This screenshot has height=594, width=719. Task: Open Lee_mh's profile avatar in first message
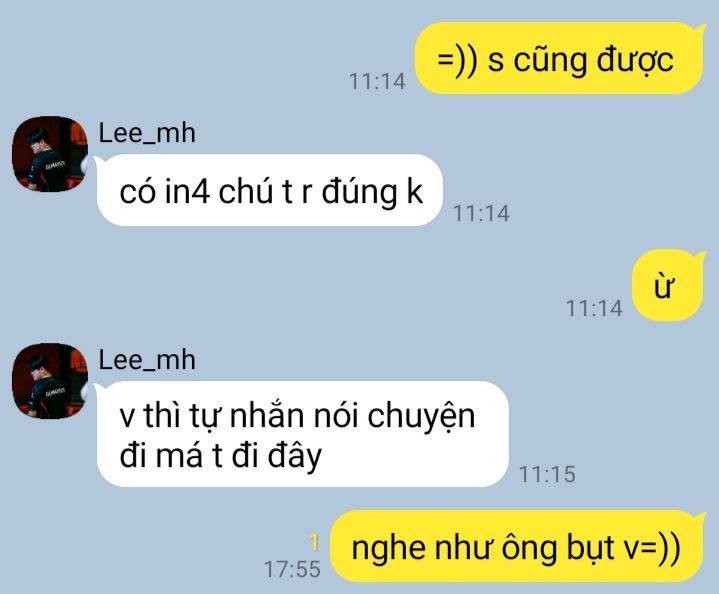pyautogui.click(x=50, y=154)
